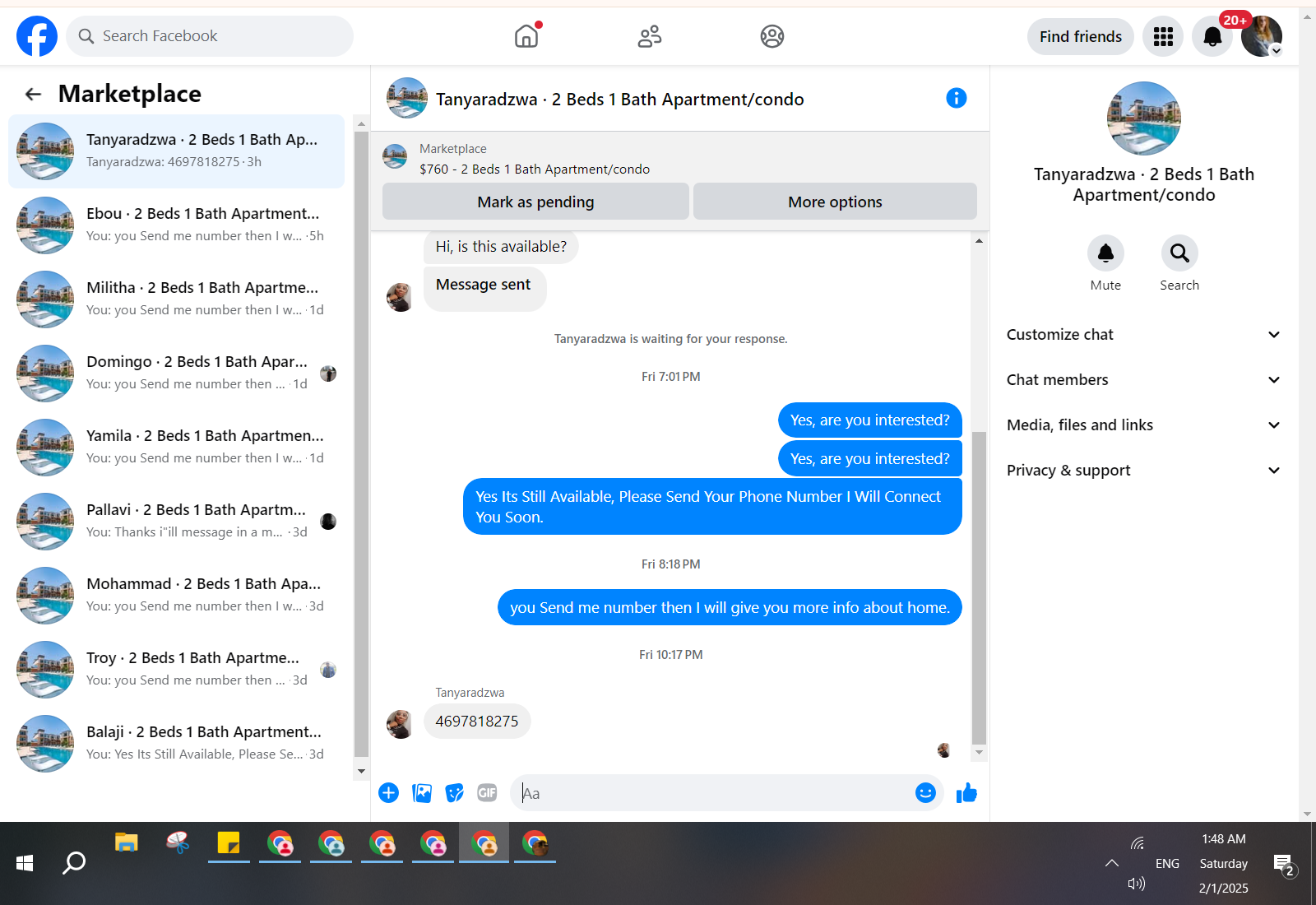Open Windows action center notifications
This screenshot has height=905, width=1316.
click(1285, 864)
